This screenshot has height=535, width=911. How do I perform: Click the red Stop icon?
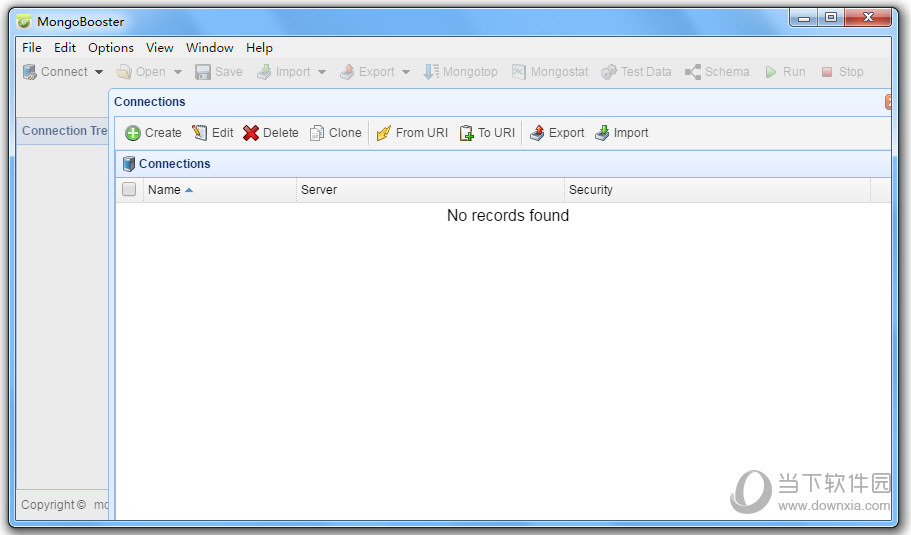point(827,72)
